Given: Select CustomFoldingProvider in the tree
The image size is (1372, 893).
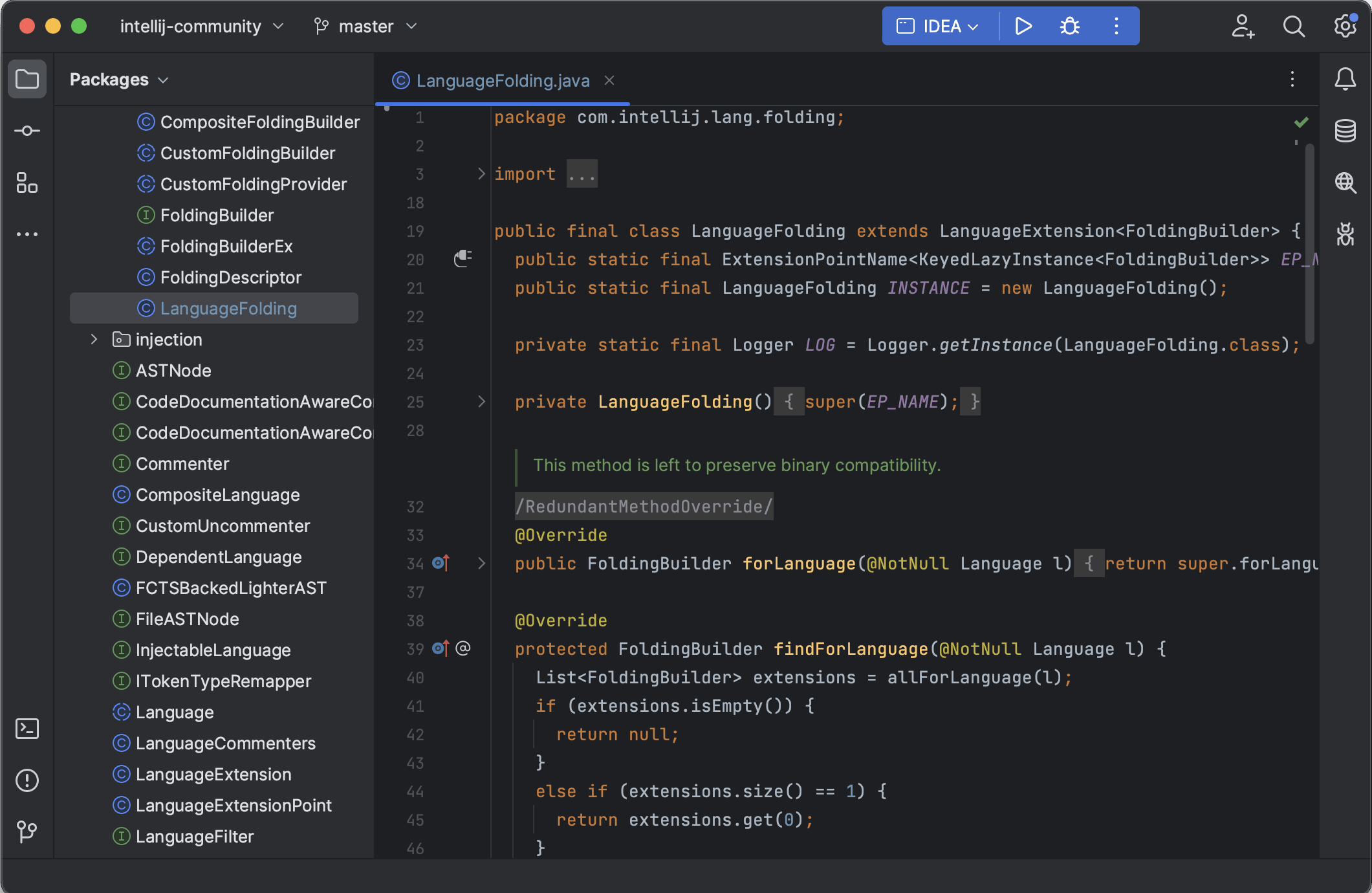Looking at the screenshot, I should [x=254, y=184].
